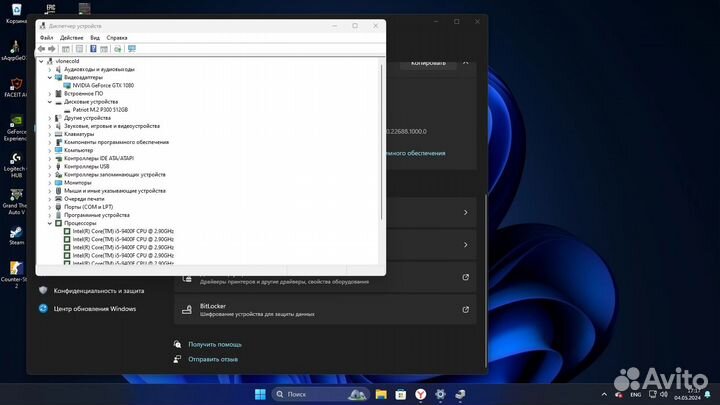720x405 pixels.
Task: Collapse the Дисковые устройства category
Action: pyautogui.click(x=50, y=102)
